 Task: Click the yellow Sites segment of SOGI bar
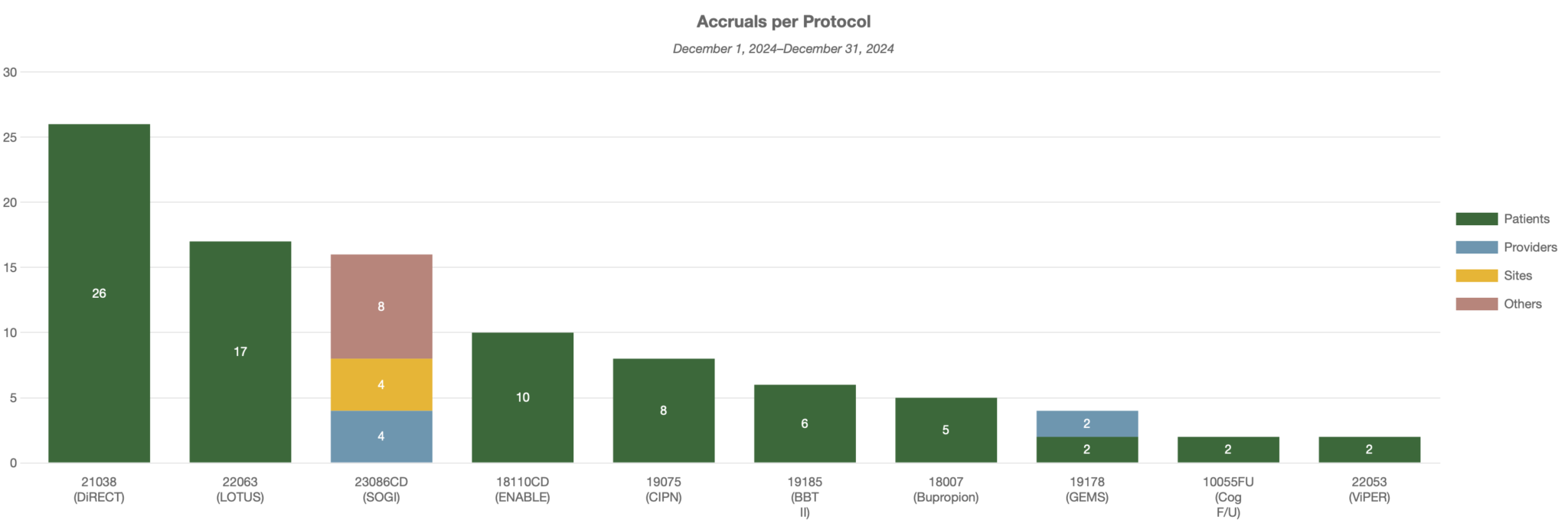381,384
